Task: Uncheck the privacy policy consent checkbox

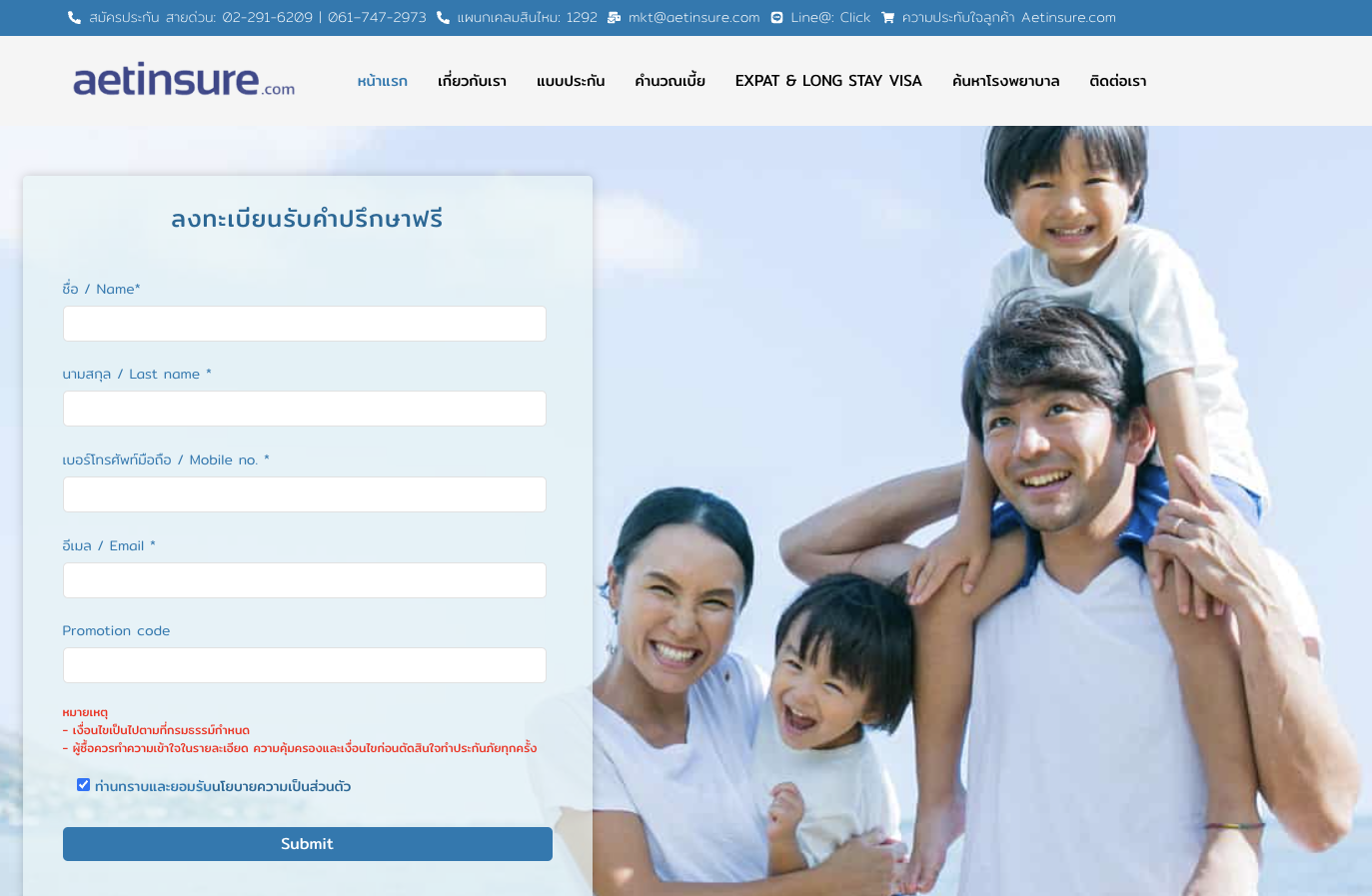Action: coord(84,785)
